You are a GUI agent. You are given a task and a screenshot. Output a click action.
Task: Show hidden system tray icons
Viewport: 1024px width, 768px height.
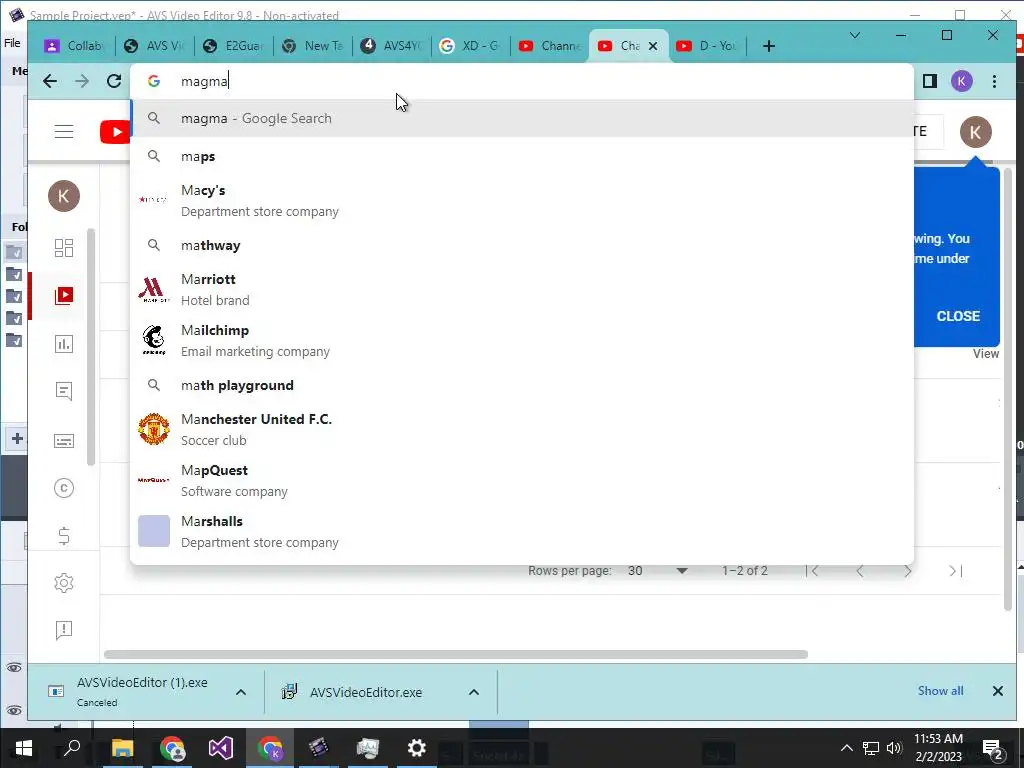pos(846,748)
